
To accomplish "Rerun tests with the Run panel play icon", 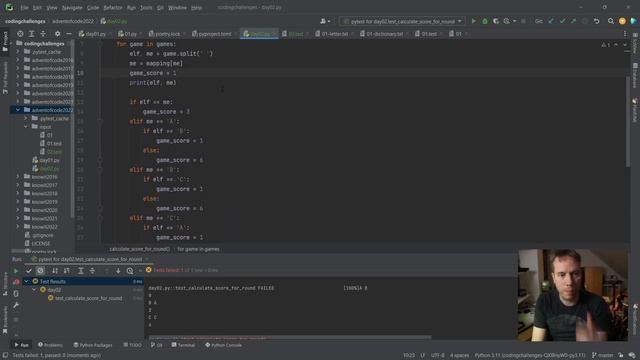I will pyautogui.click(x=16, y=271).
